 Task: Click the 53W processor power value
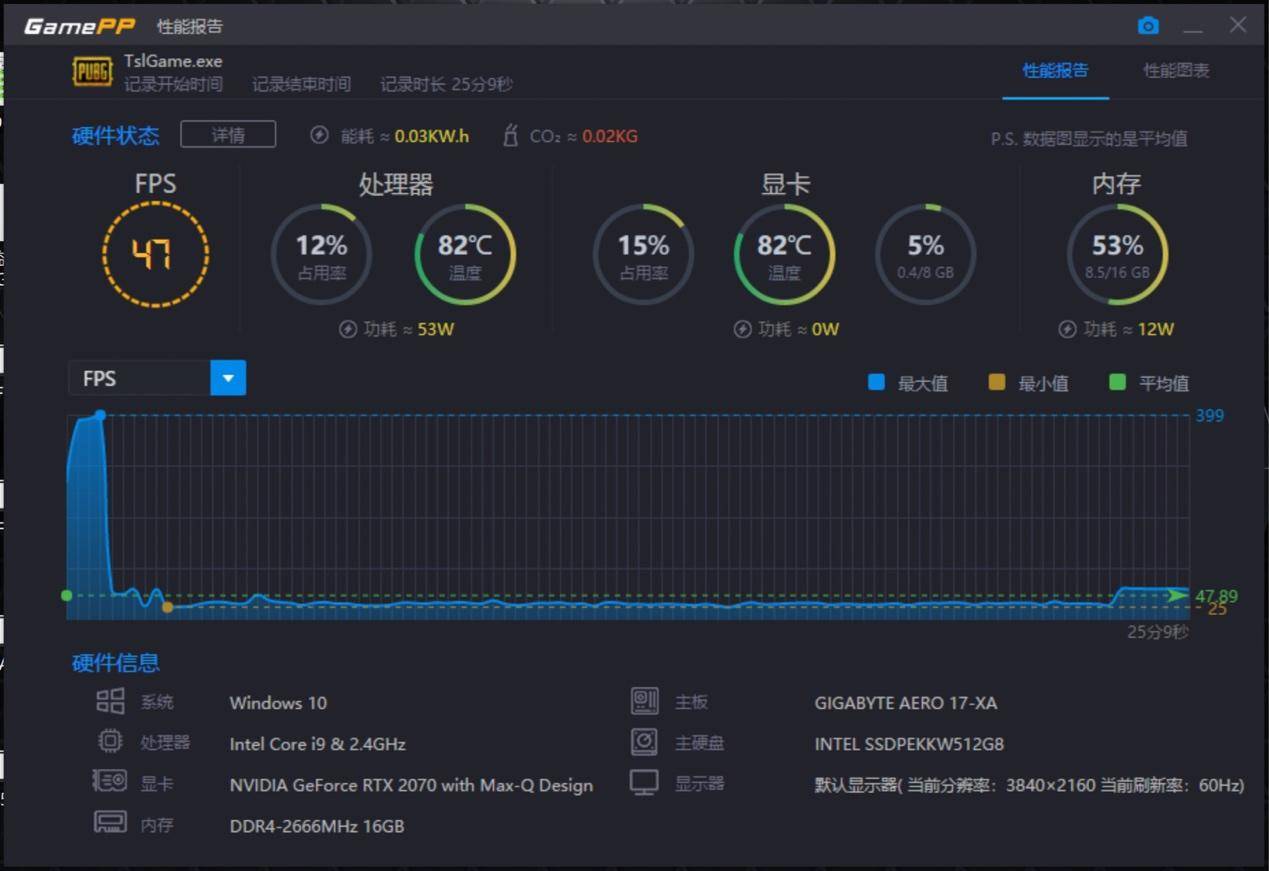[436, 329]
